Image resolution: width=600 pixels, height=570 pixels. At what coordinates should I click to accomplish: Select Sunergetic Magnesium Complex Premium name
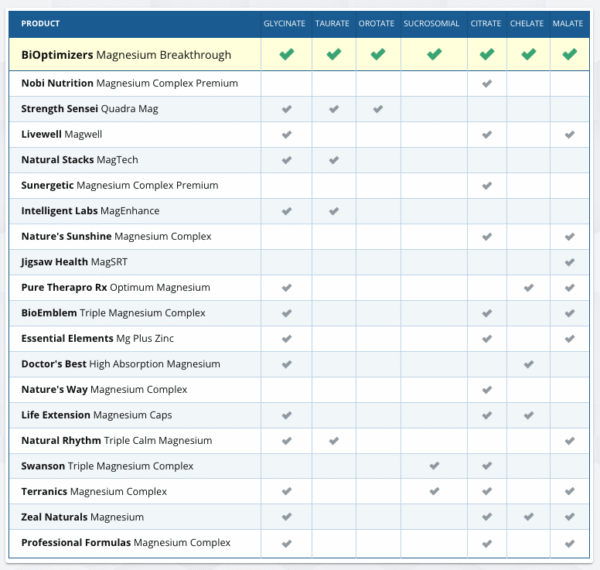pyautogui.click(x=120, y=186)
